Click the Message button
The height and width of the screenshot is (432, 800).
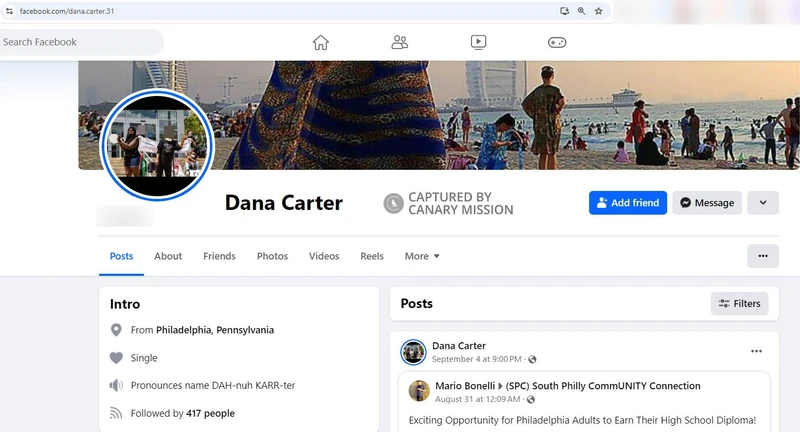707,202
